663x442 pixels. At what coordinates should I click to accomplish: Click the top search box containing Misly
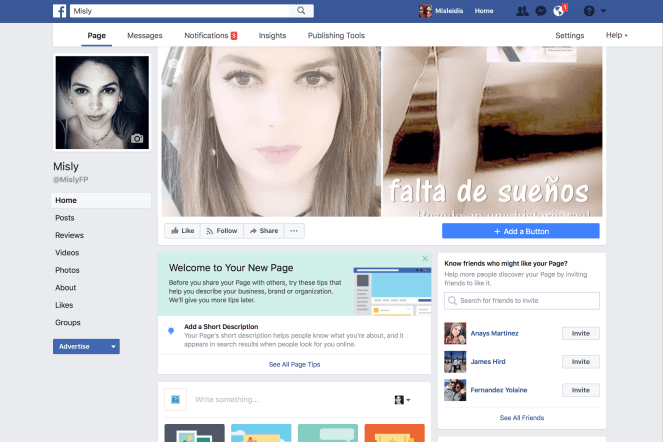(x=180, y=11)
